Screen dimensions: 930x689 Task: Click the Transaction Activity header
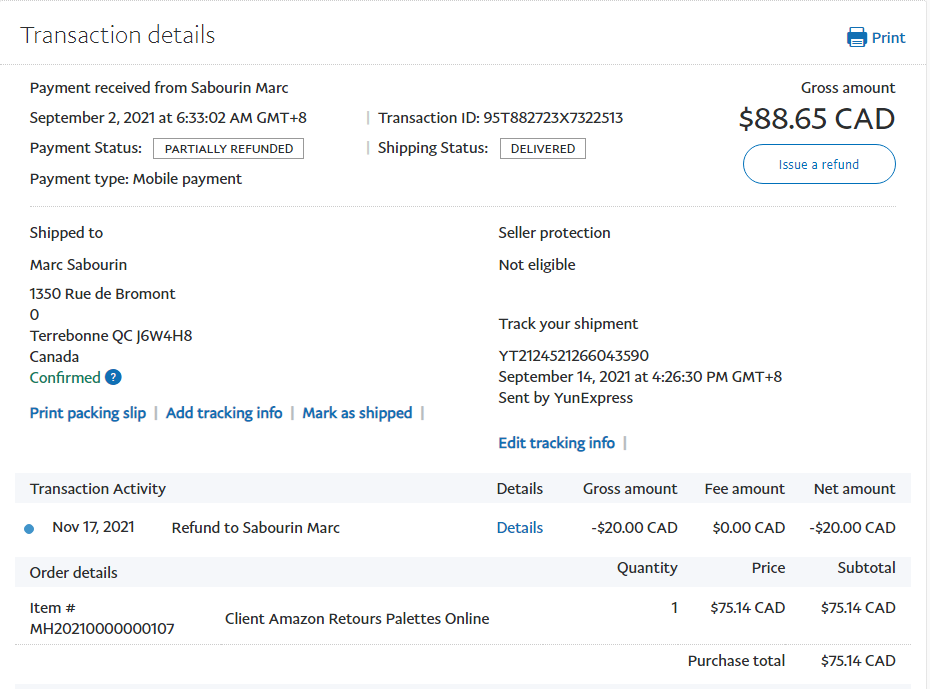(x=98, y=489)
